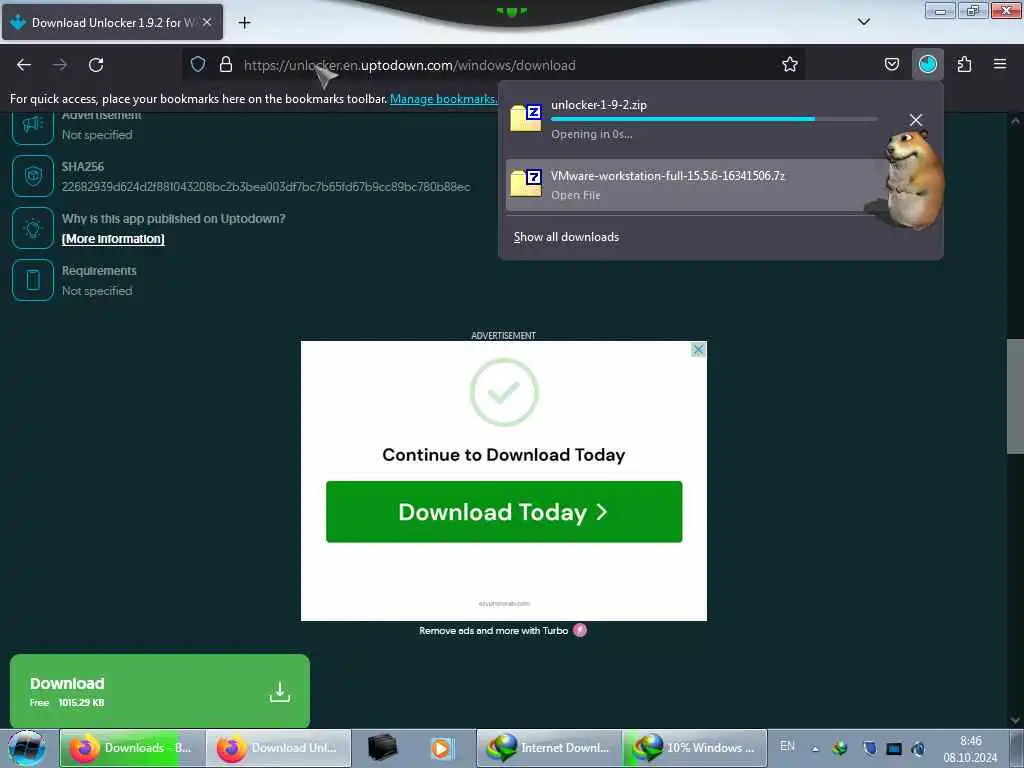The image size is (1024, 768).
Task: Click the unlocker zip file icon
Action: pos(526,118)
